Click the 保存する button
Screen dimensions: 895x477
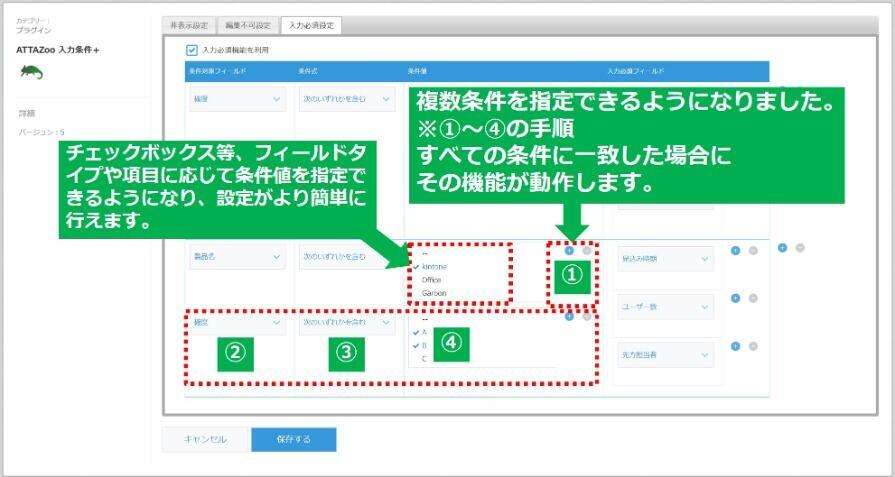293,440
